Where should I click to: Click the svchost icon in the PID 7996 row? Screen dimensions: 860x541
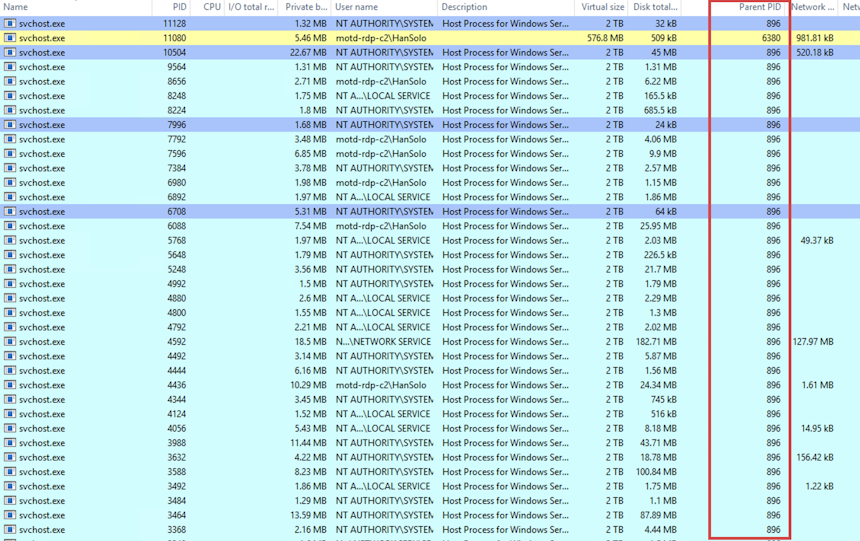[x=10, y=125]
